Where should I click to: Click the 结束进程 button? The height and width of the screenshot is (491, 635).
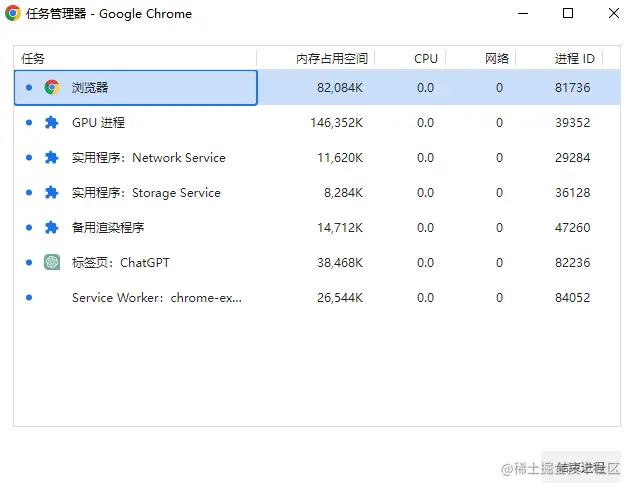[581, 467]
